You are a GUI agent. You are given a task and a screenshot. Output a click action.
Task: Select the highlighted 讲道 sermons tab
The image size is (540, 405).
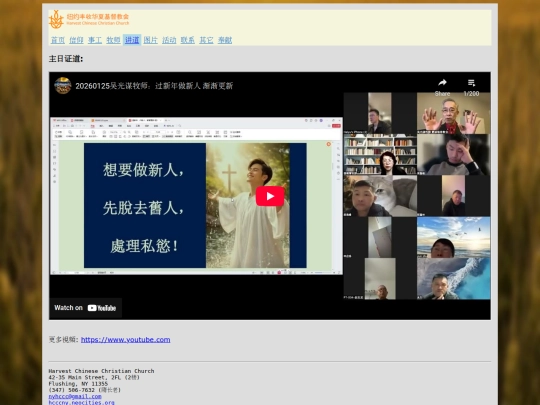pos(132,40)
